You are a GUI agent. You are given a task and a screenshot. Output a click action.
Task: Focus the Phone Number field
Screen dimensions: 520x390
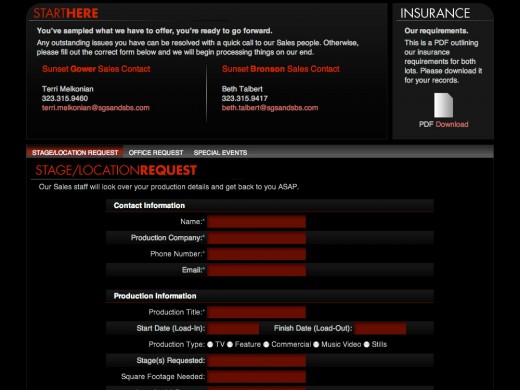[x=256, y=254]
